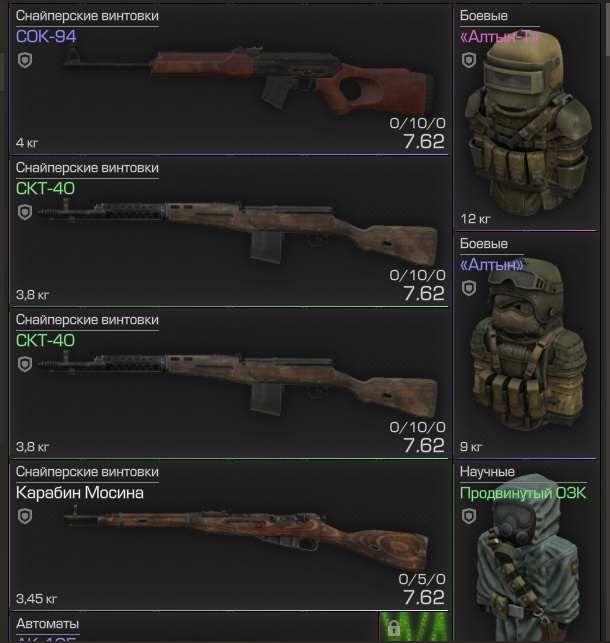Open Продвинутый ОЗК suit title
The image size is (610, 643).
click(523, 493)
